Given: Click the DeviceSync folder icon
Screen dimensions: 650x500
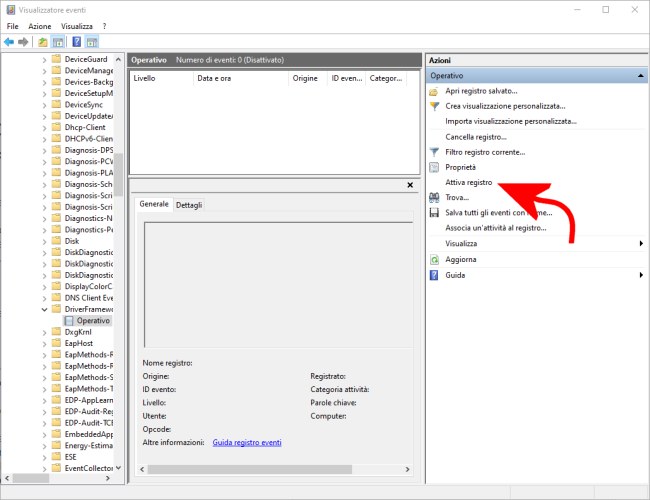Looking at the screenshot, I should coord(56,104).
